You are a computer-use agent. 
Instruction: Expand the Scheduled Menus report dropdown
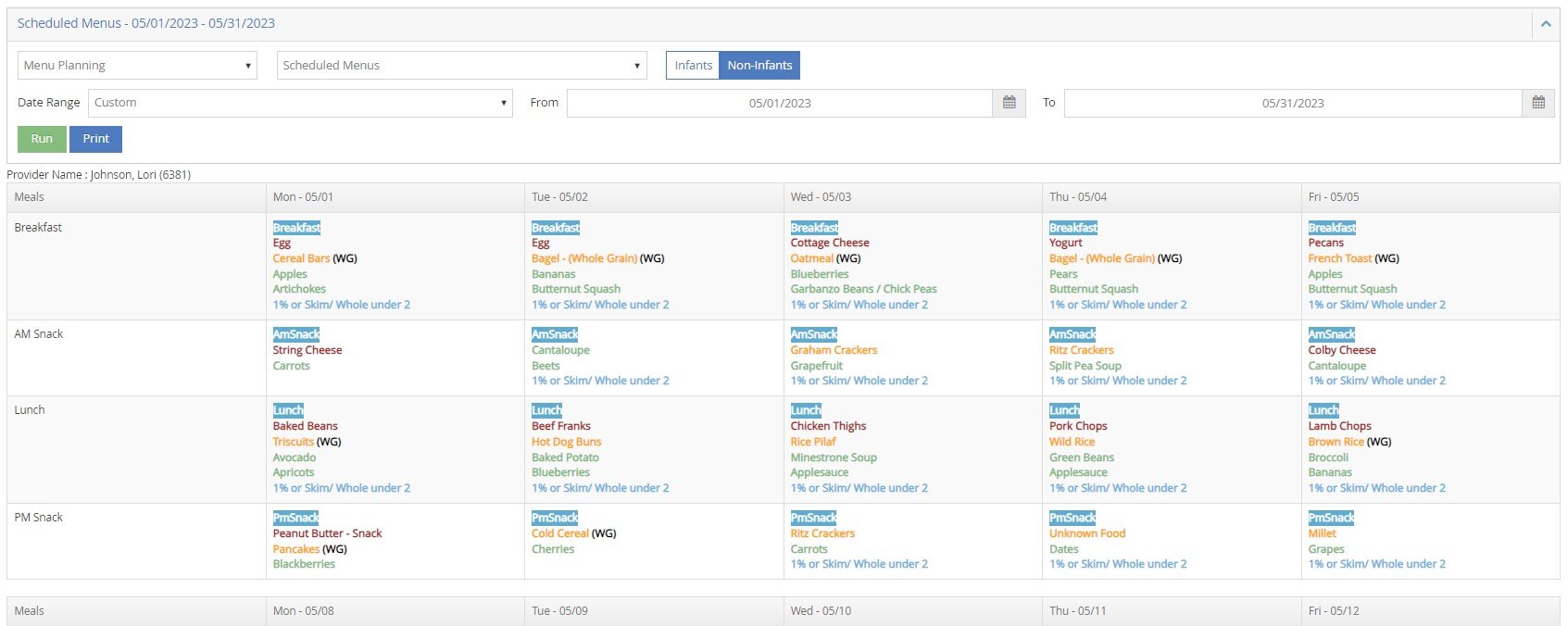coord(461,66)
